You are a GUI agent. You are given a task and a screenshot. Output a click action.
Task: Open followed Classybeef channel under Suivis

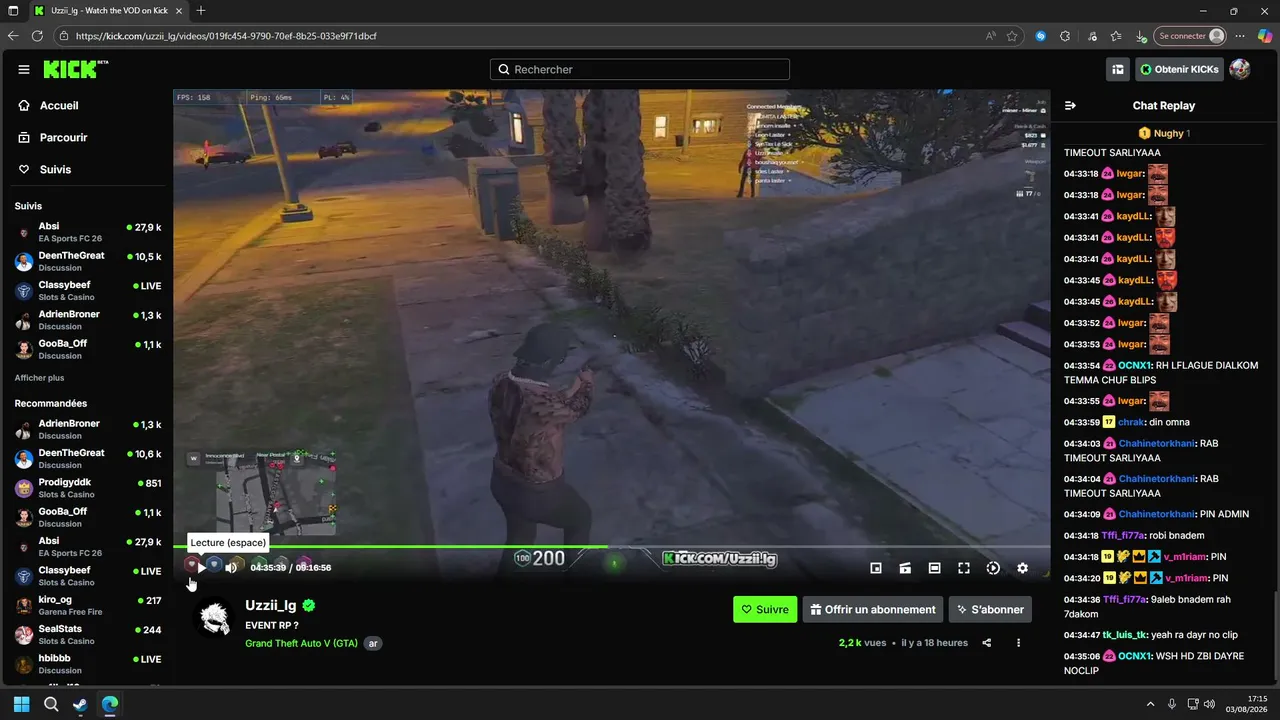(x=88, y=291)
